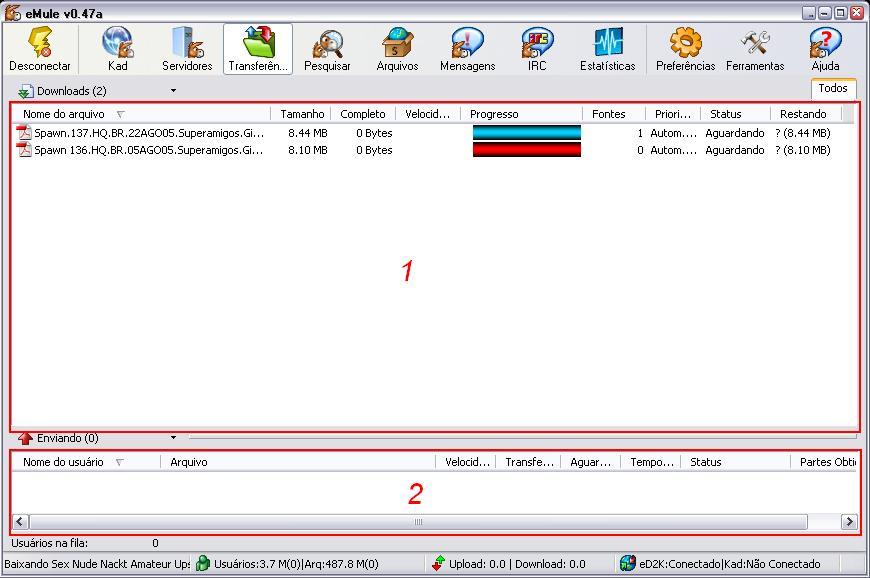The width and height of the screenshot is (870, 578).
Task: Open the Ferramentas tools menu
Action: tap(755, 49)
